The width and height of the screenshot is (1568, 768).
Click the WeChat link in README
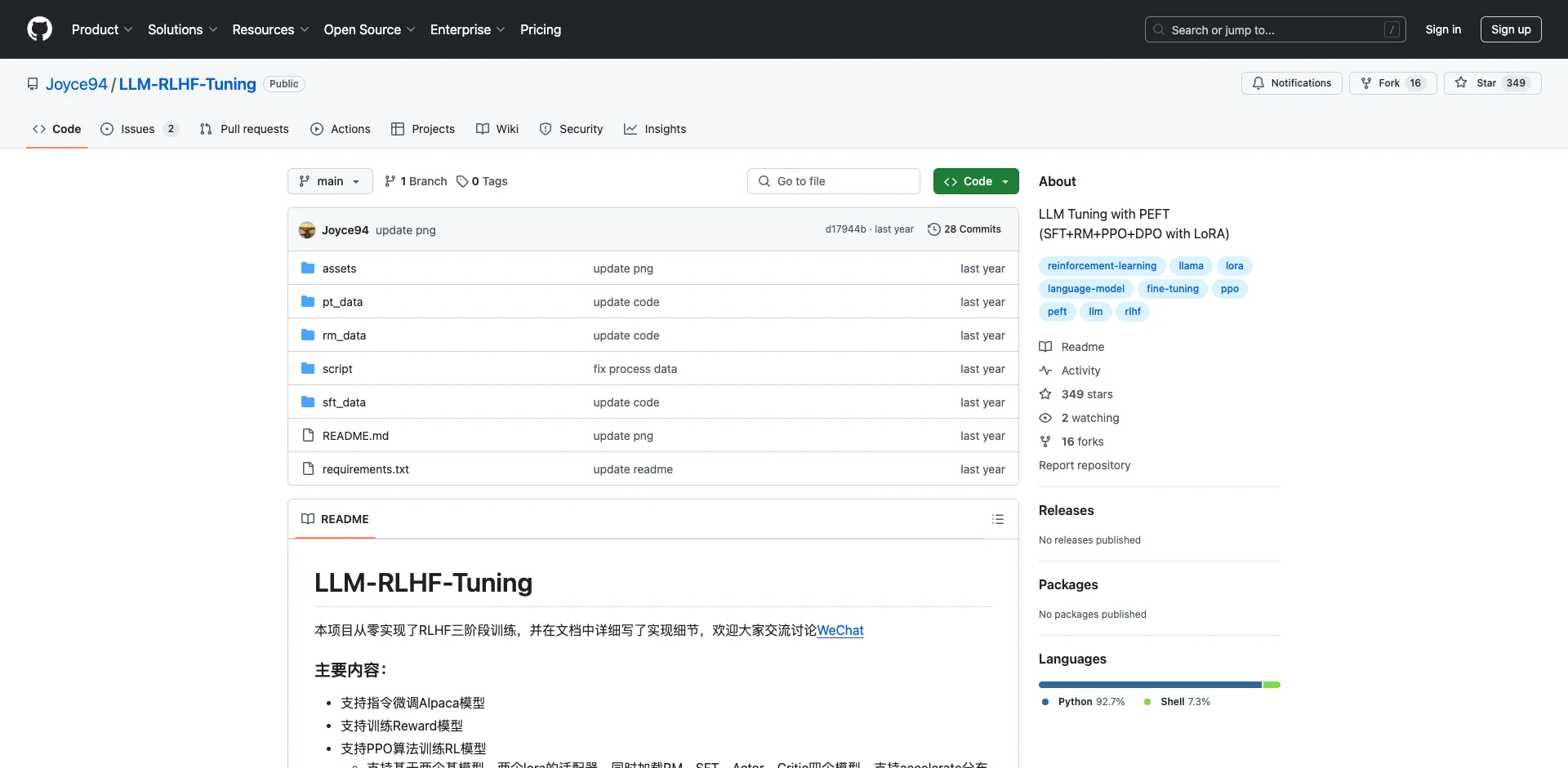[840, 630]
